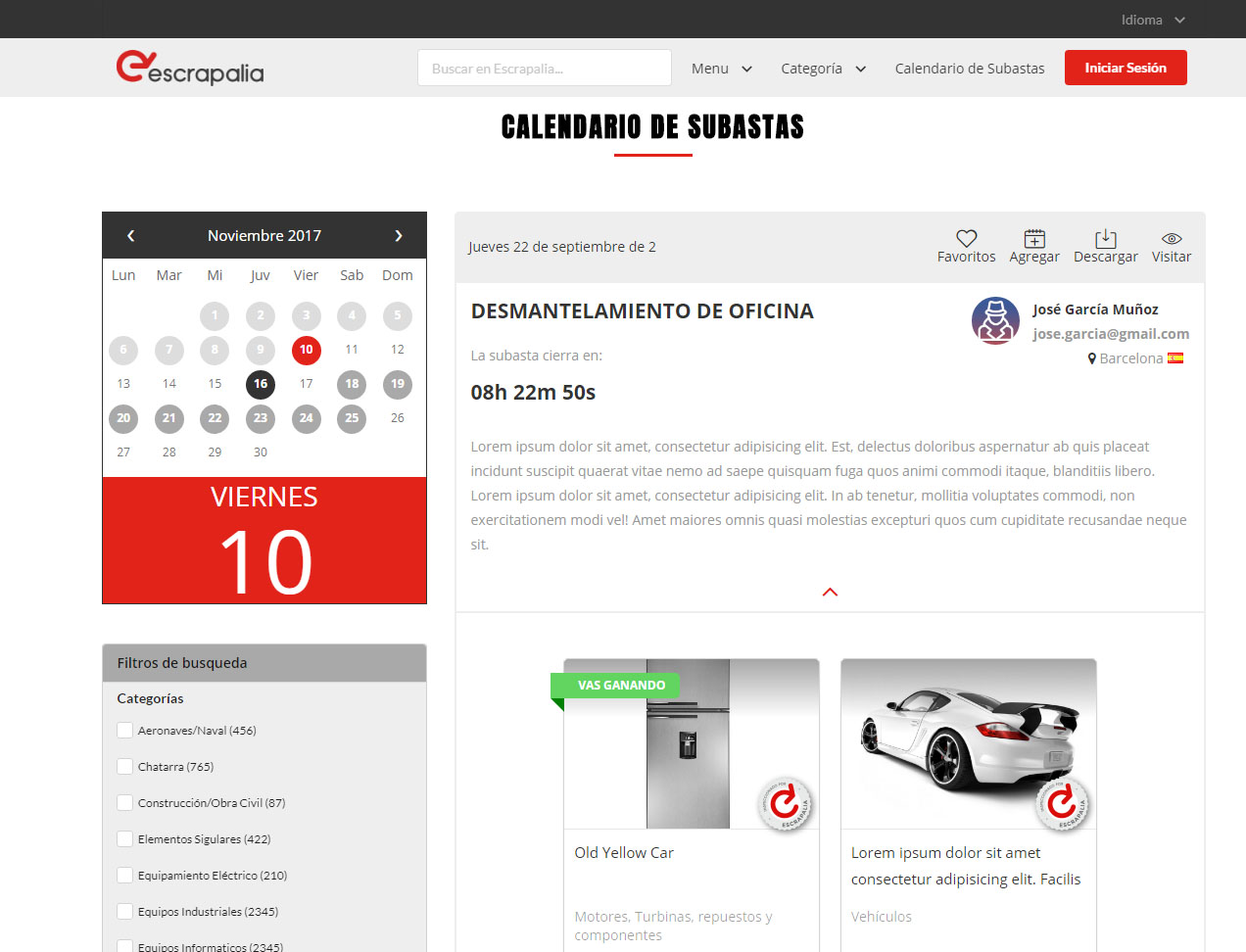Click the José García Muñoz name
The image size is (1246, 952).
point(1095,309)
